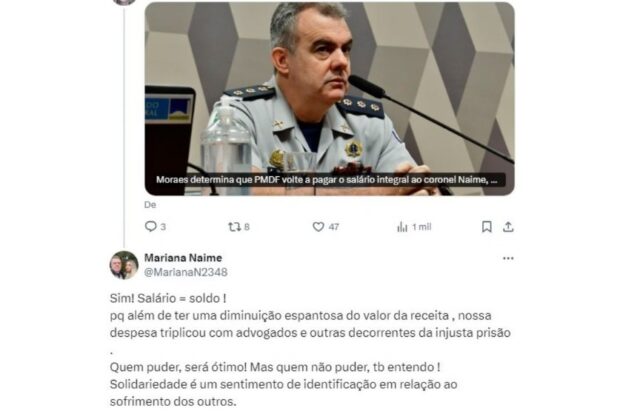620x414 pixels.
Task: Like the post with heart icon
Action: [318, 227]
